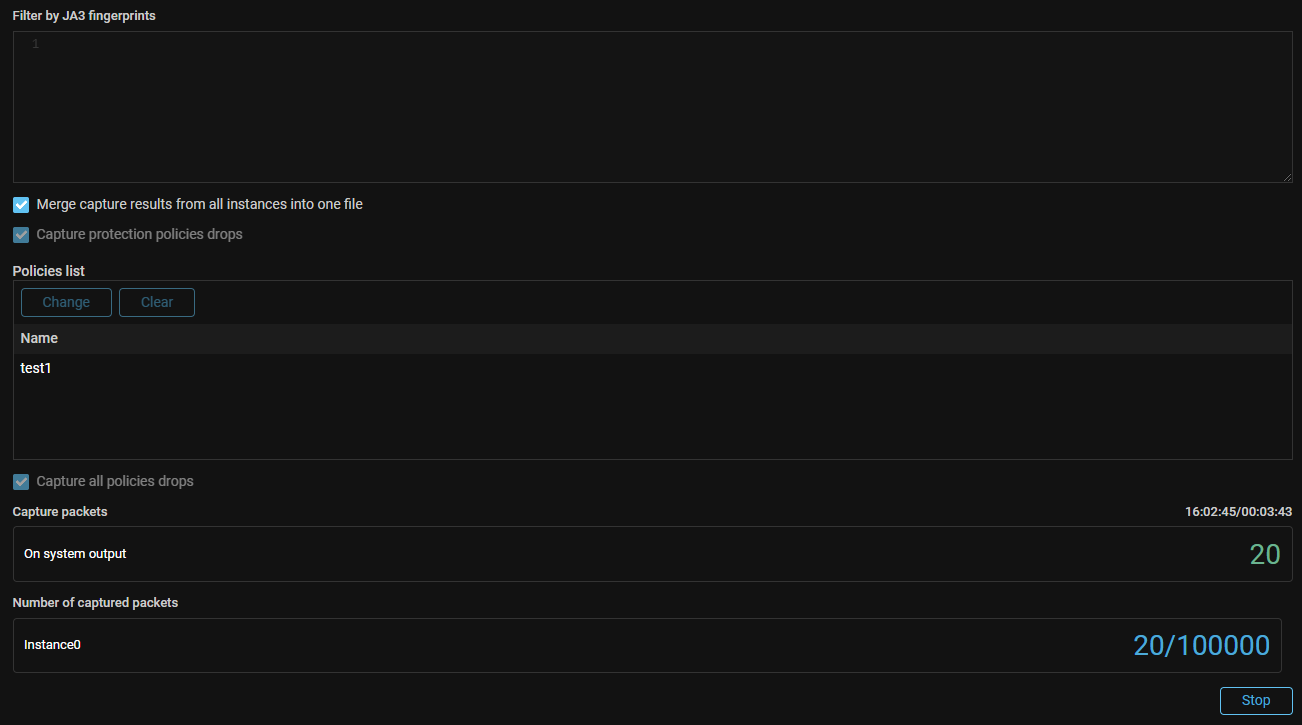Toggle Capture protection policies drops checkbox
The image size is (1302, 725).
tap(21, 235)
